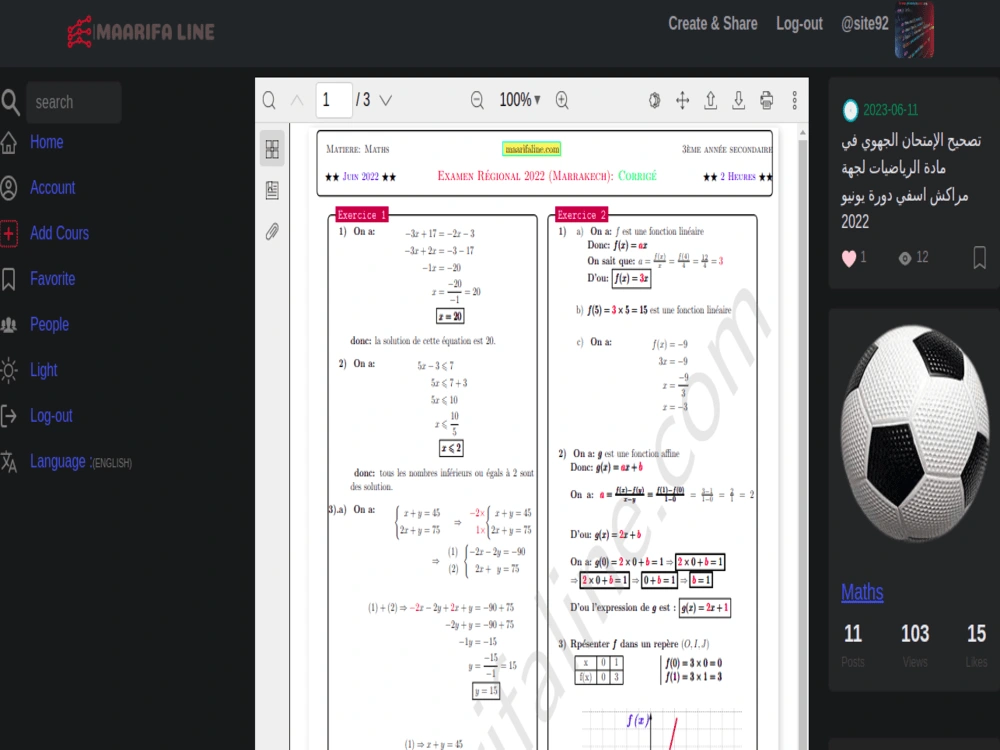Download the PDF document
Viewport: 1000px width, 750px height.
pyautogui.click(x=739, y=100)
